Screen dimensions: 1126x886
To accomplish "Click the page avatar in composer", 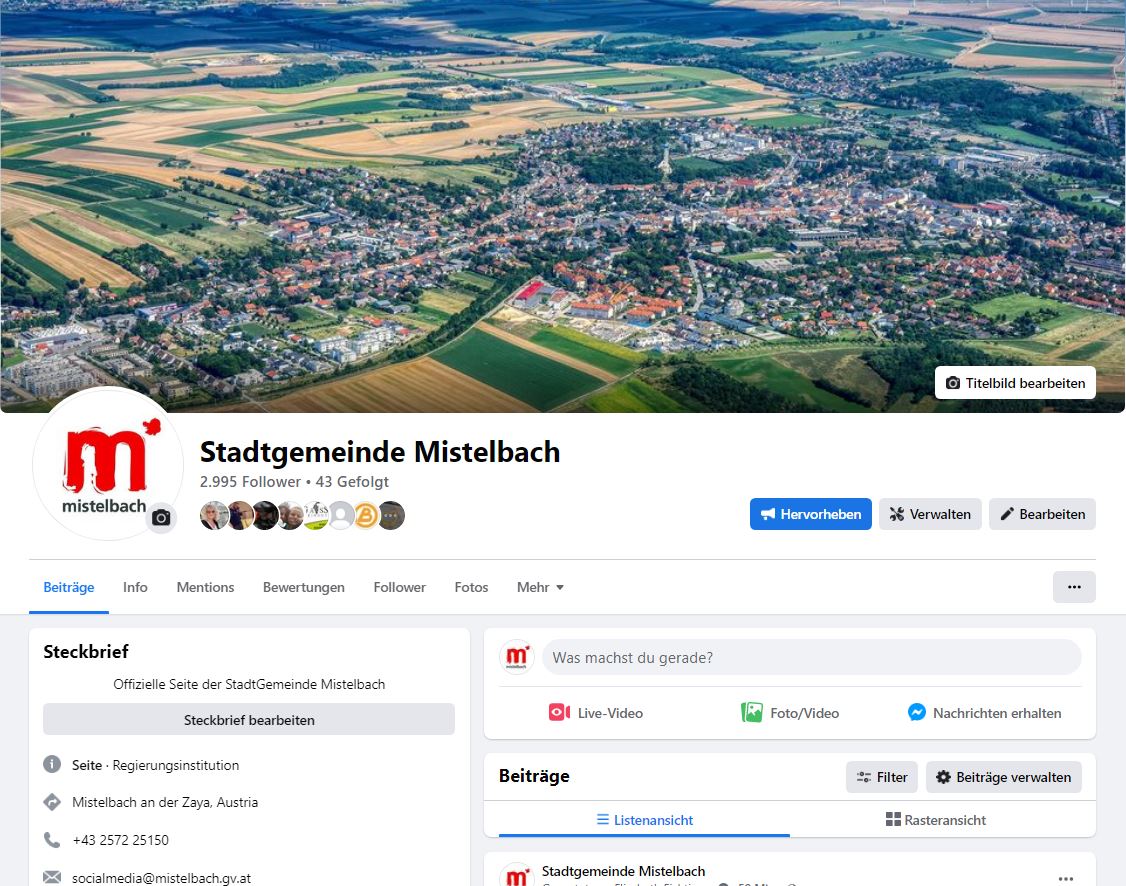I will pos(517,658).
